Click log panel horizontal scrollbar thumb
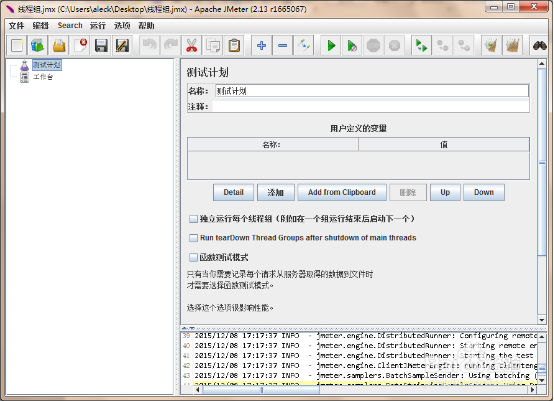This screenshot has height=401, width=554. tap(261, 390)
